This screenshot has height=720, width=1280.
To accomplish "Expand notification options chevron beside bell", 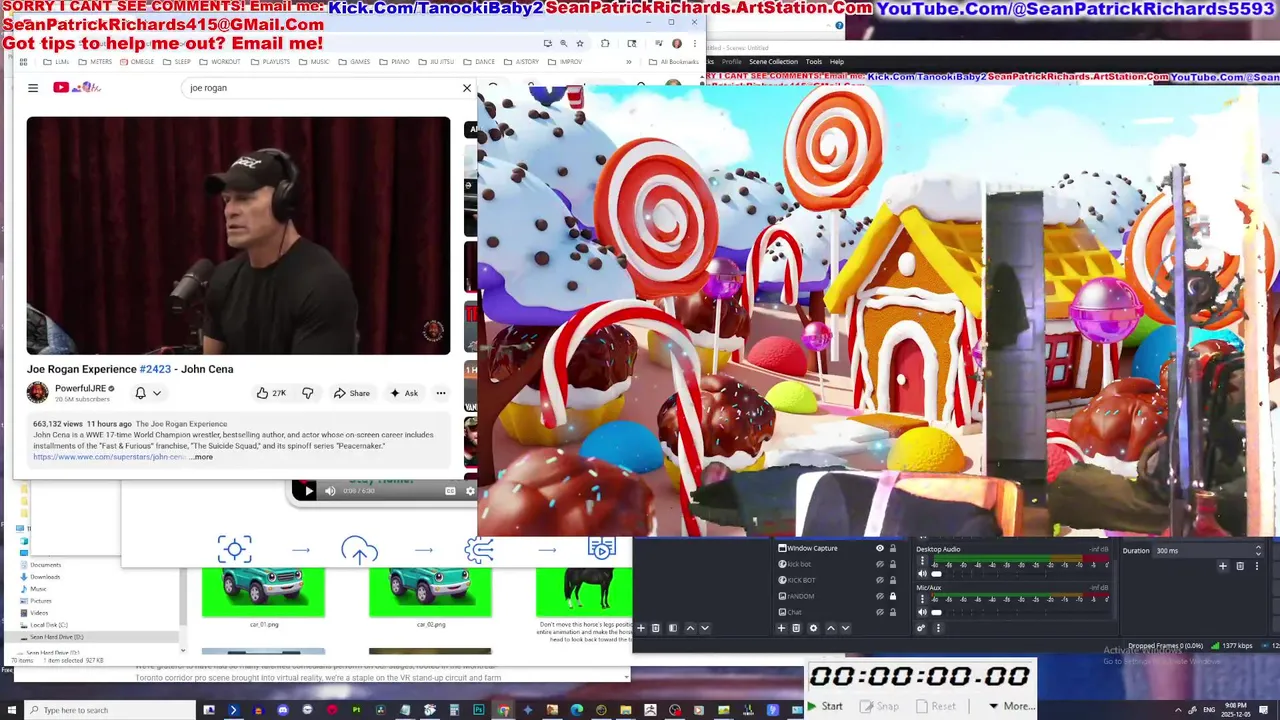I will 157,393.
